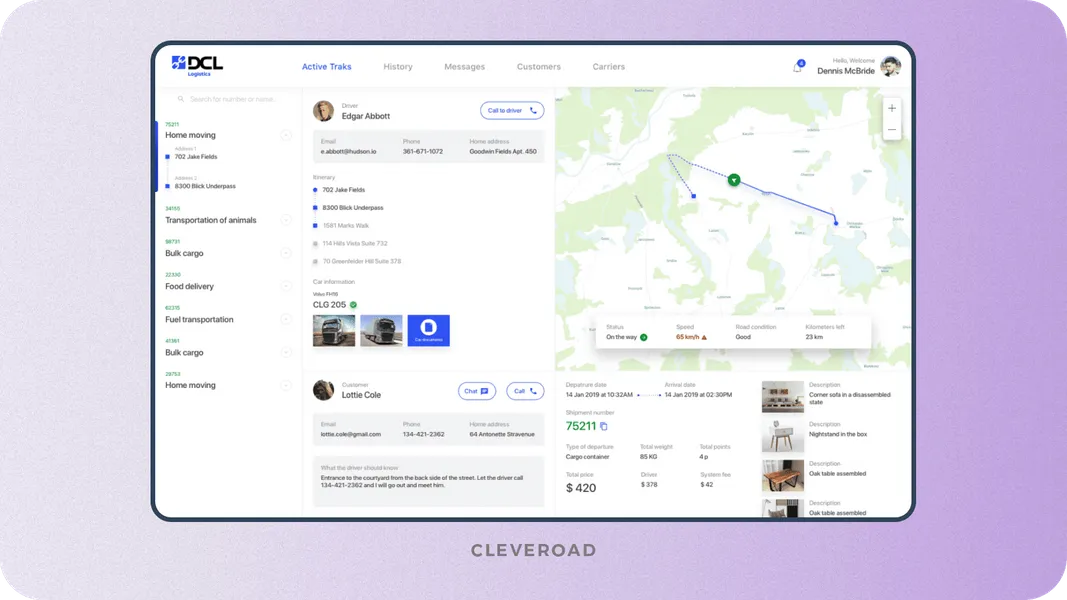The image size is (1067, 600).
Task: Open the blue car documents tile
Action: click(429, 330)
